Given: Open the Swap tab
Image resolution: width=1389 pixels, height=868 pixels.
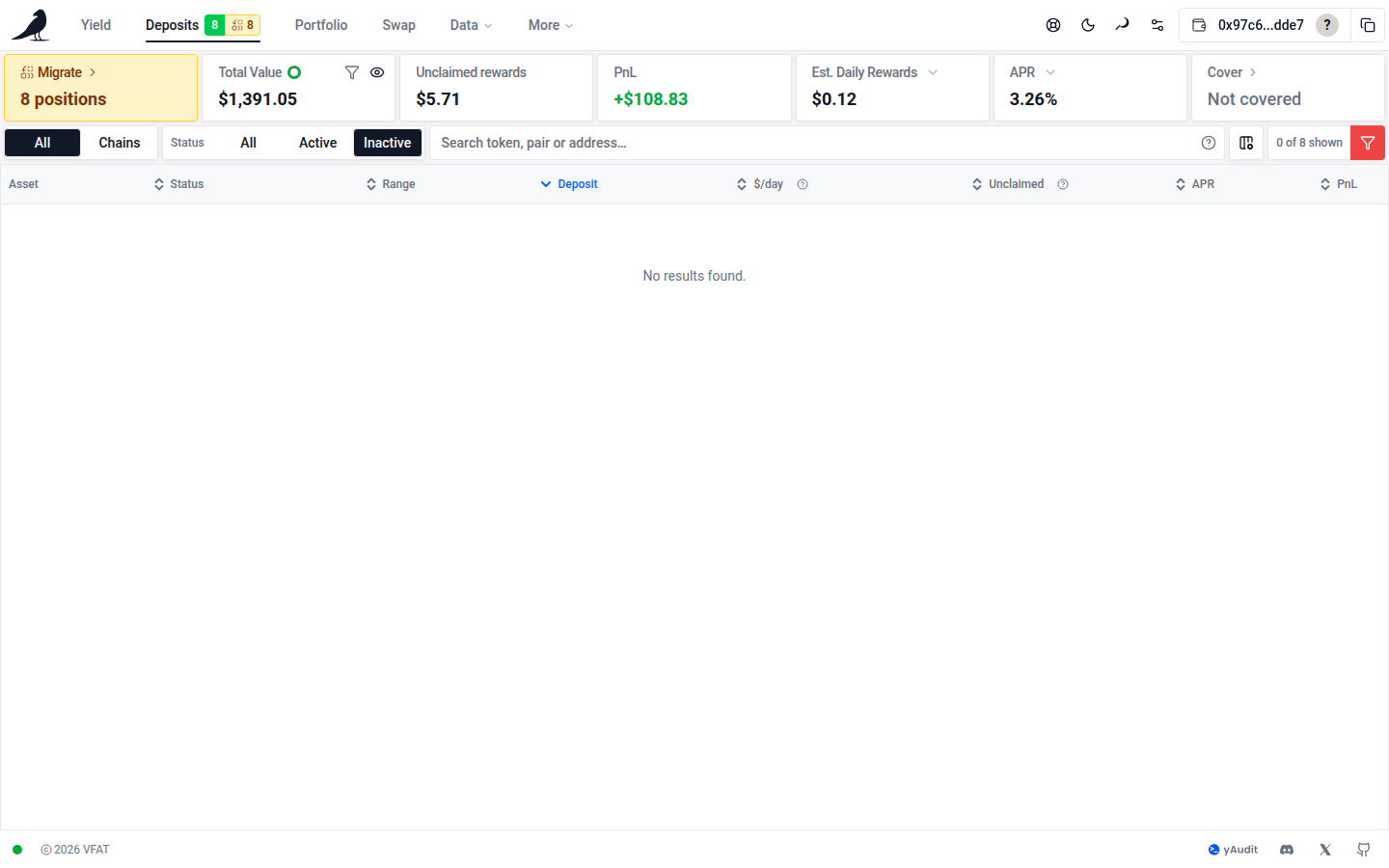Looking at the screenshot, I should (x=398, y=25).
